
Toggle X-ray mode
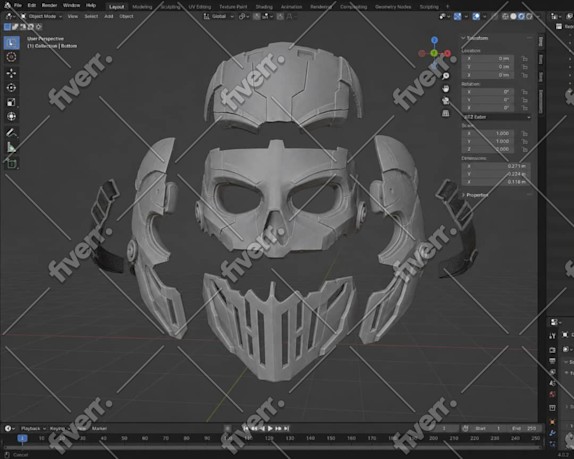(495, 16)
